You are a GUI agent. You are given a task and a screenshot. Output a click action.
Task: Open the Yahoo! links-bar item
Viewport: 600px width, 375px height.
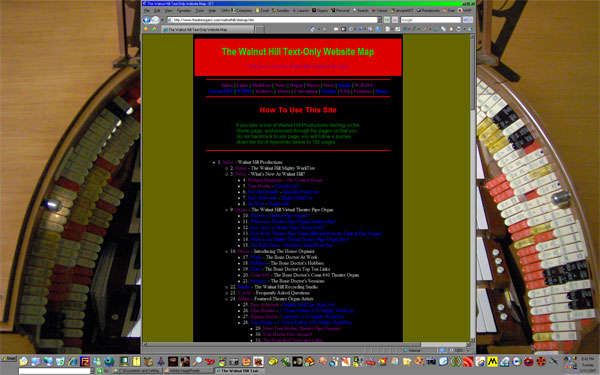pos(379,11)
